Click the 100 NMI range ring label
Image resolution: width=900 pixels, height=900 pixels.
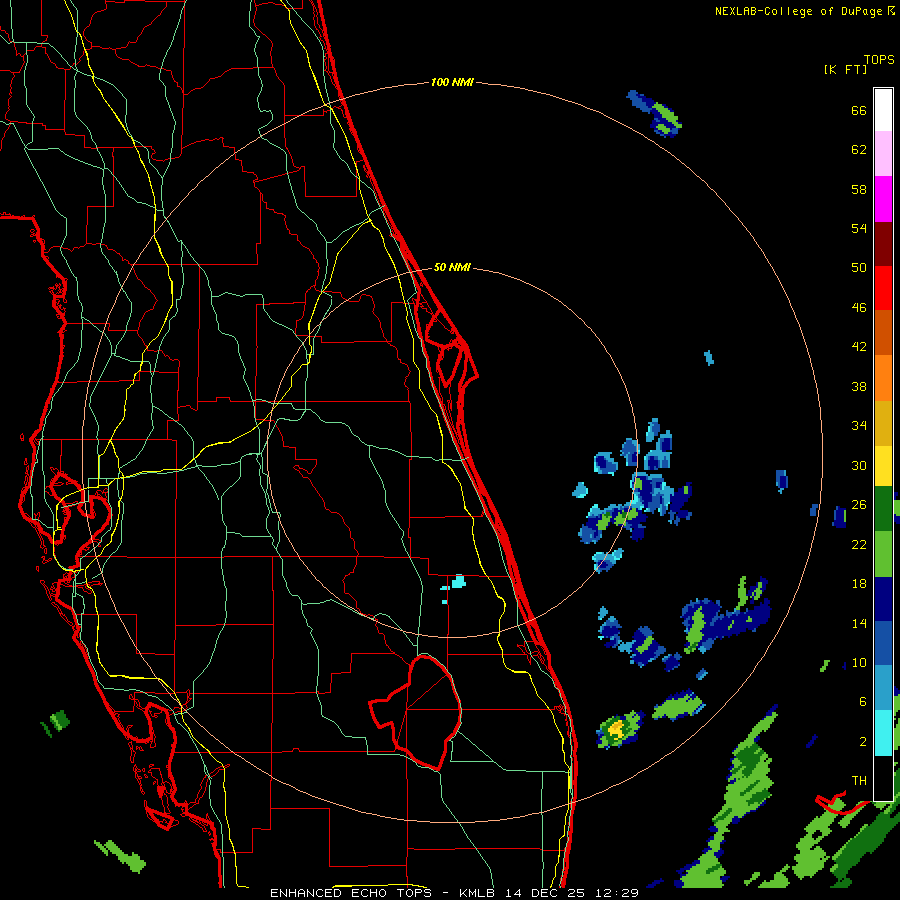coord(452,82)
